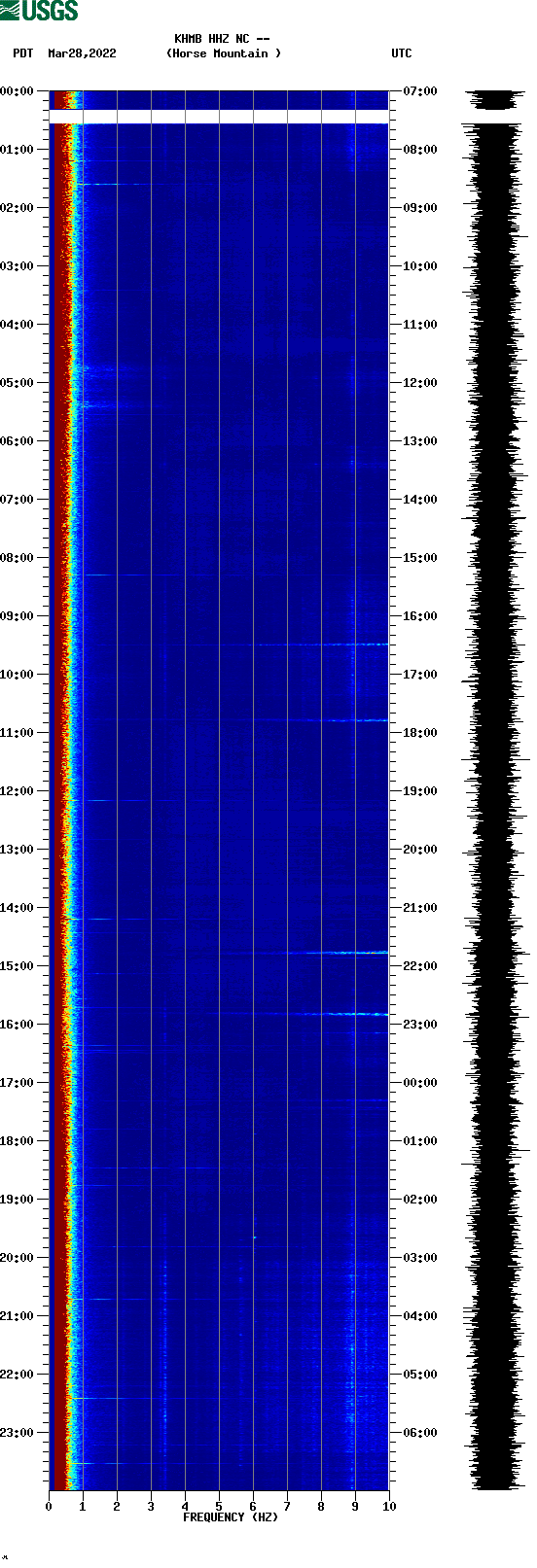The image size is (537, 1568).
Task: Click the 15:00 PDT time label
Action: click(x=18, y=966)
